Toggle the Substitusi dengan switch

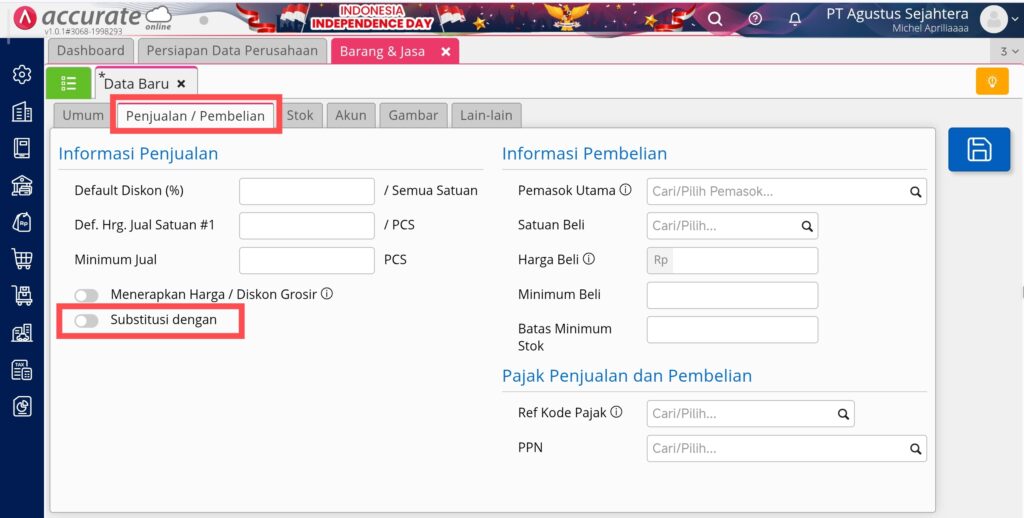pyautogui.click(x=87, y=321)
